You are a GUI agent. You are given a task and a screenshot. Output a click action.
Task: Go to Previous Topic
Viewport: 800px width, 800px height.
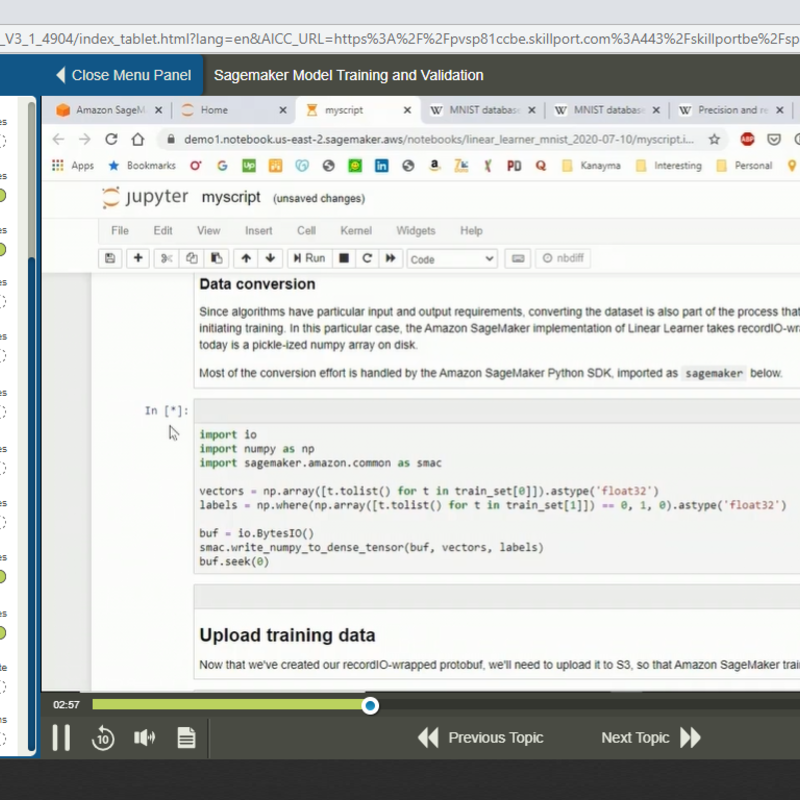click(x=480, y=738)
